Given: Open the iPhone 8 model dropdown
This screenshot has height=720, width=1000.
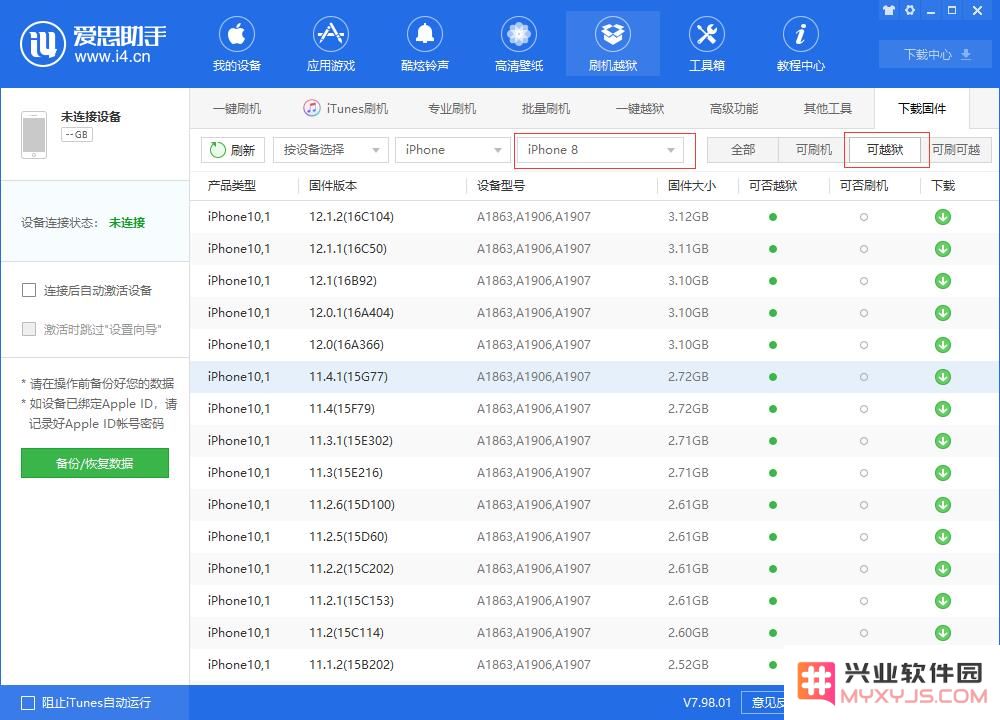Looking at the screenshot, I should [x=600, y=150].
